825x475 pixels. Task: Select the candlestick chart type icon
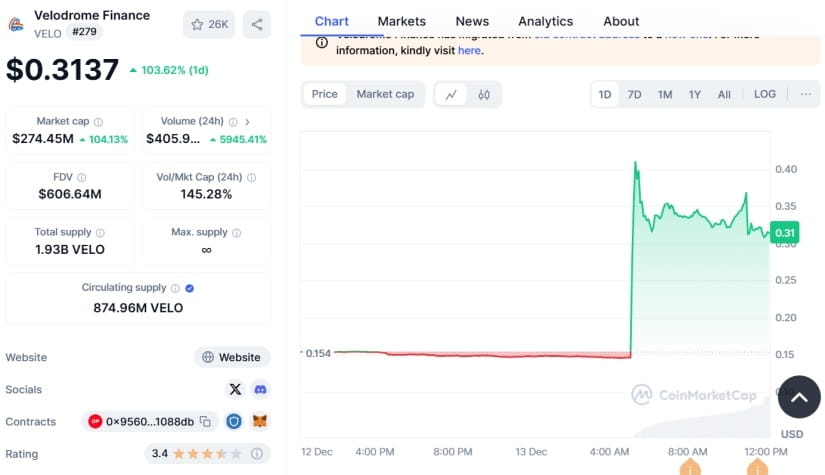484,95
